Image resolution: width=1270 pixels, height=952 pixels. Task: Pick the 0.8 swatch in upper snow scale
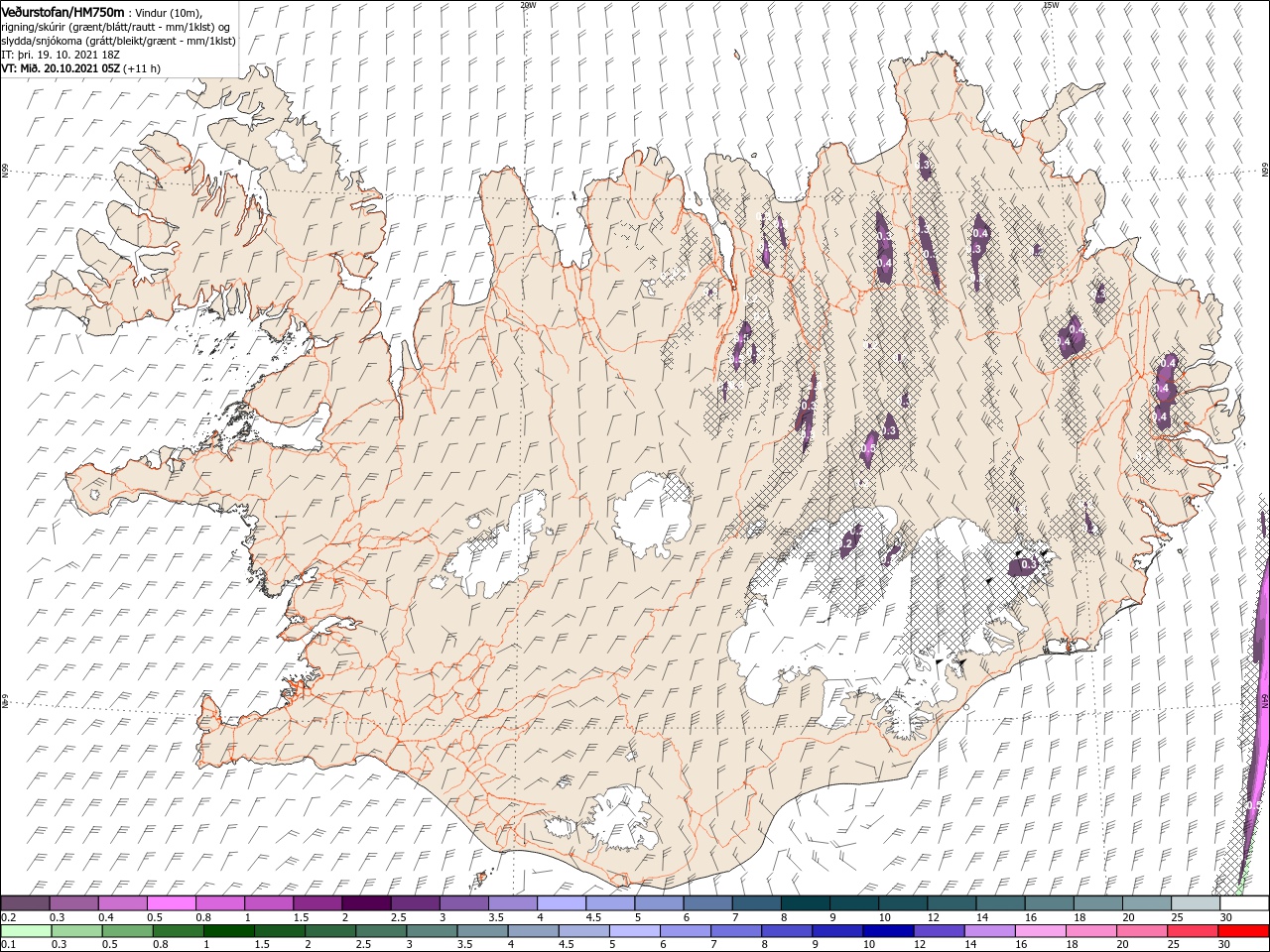point(219,903)
